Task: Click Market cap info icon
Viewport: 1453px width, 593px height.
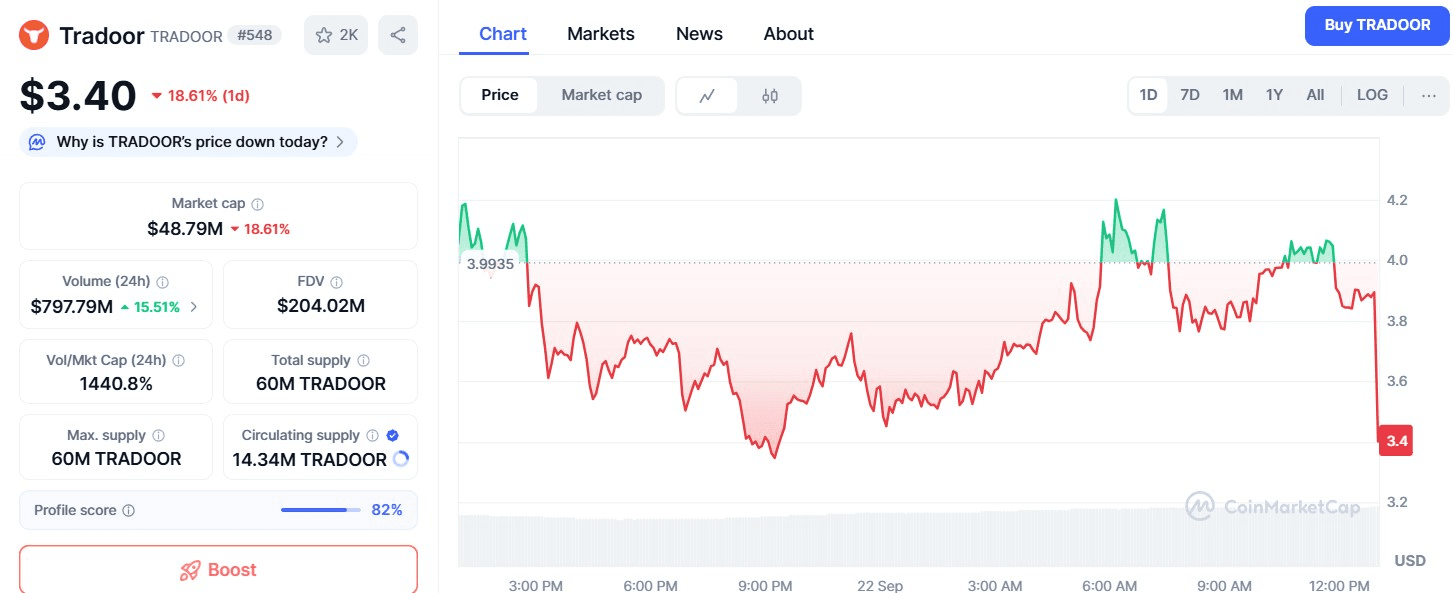Action: pyautogui.click(x=257, y=204)
